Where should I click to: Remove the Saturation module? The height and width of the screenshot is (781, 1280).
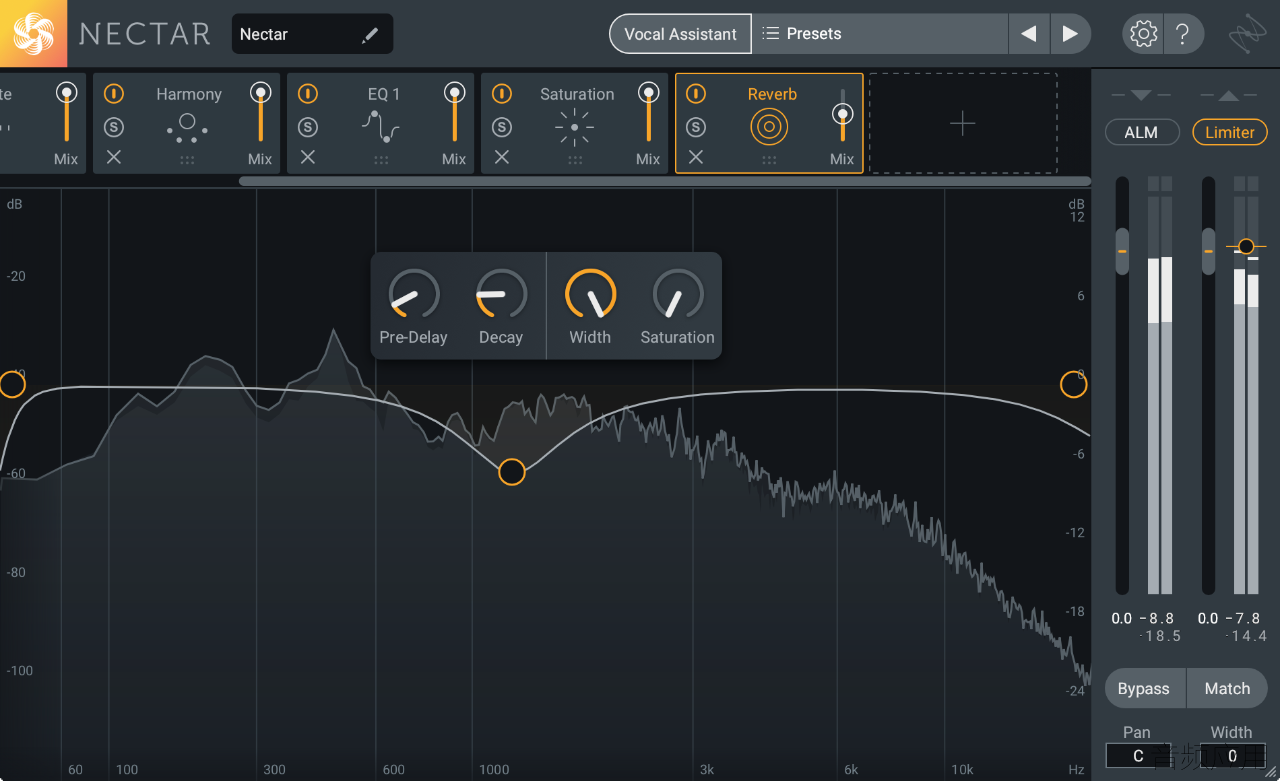(502, 157)
